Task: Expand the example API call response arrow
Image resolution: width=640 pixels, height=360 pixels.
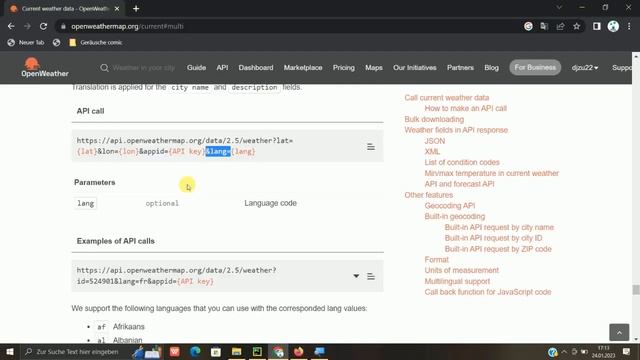Action: [356, 276]
